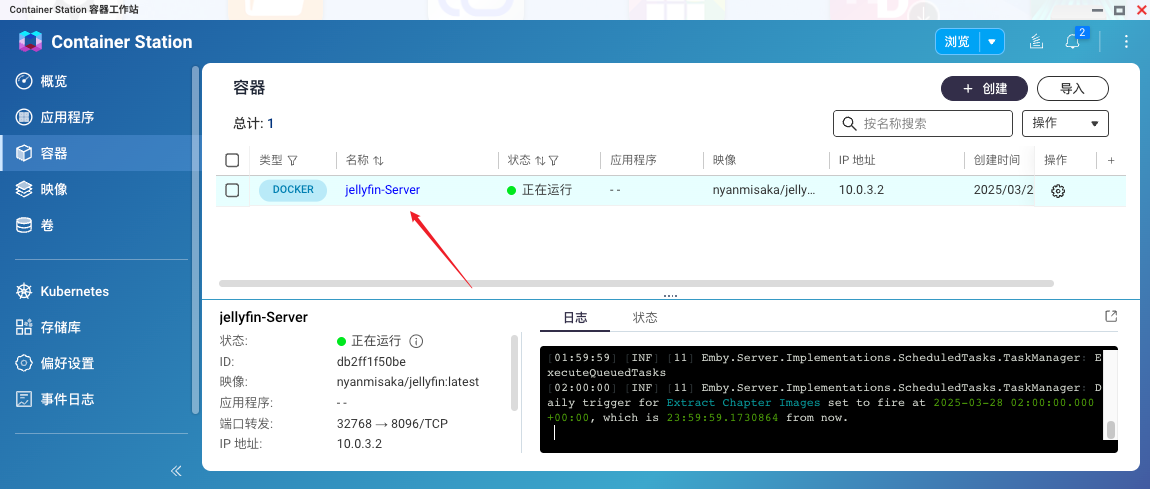Open the 概览 overview page

click(54, 81)
